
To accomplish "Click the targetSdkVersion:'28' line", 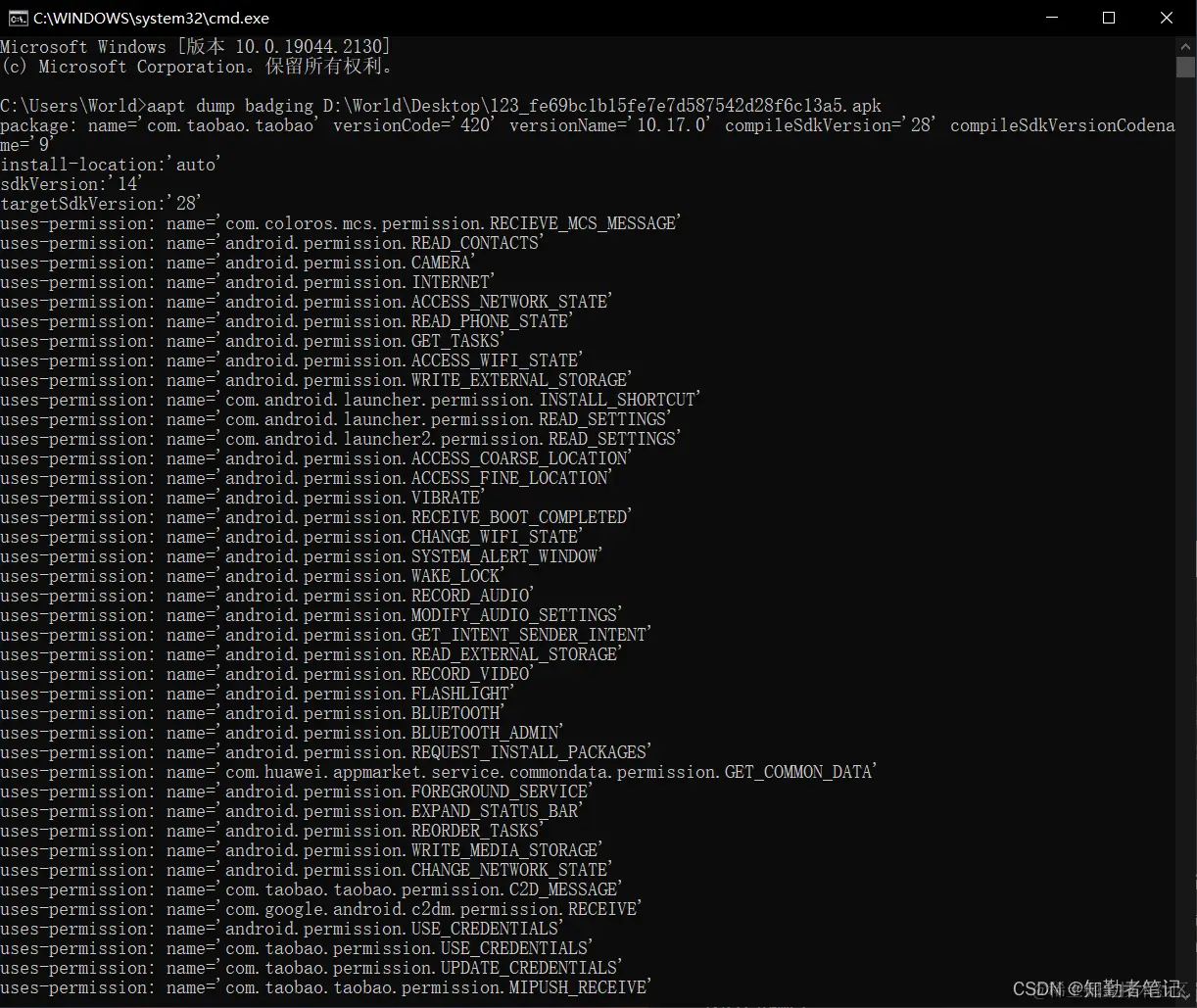I will pos(101,204).
